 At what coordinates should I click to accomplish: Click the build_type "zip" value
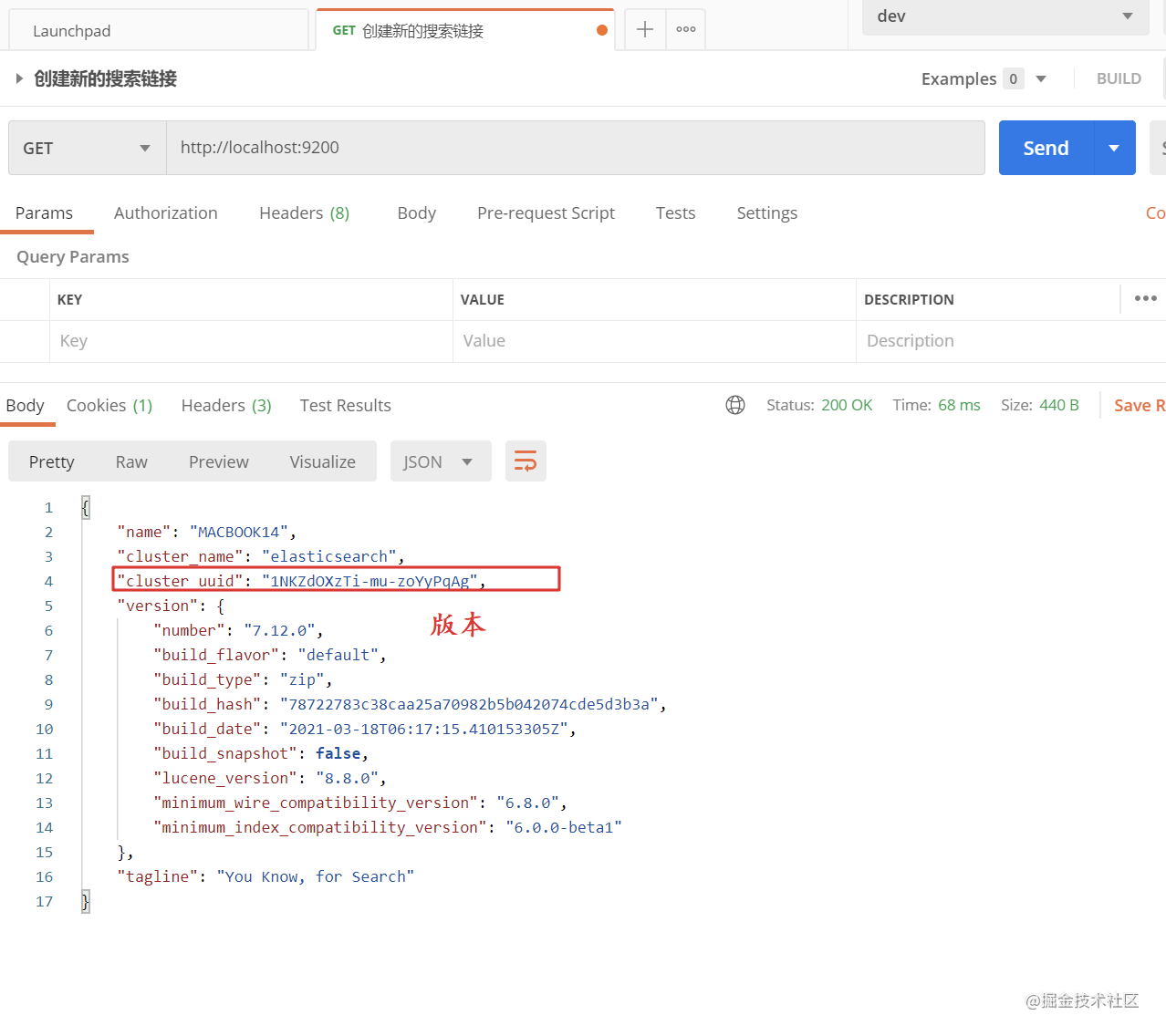tap(302, 679)
